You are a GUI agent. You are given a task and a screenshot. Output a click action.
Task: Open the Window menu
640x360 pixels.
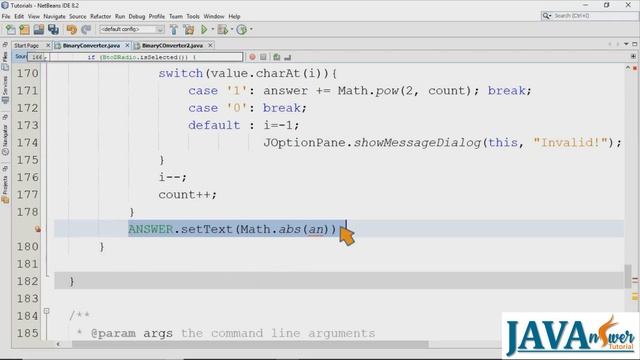pos(214,16)
